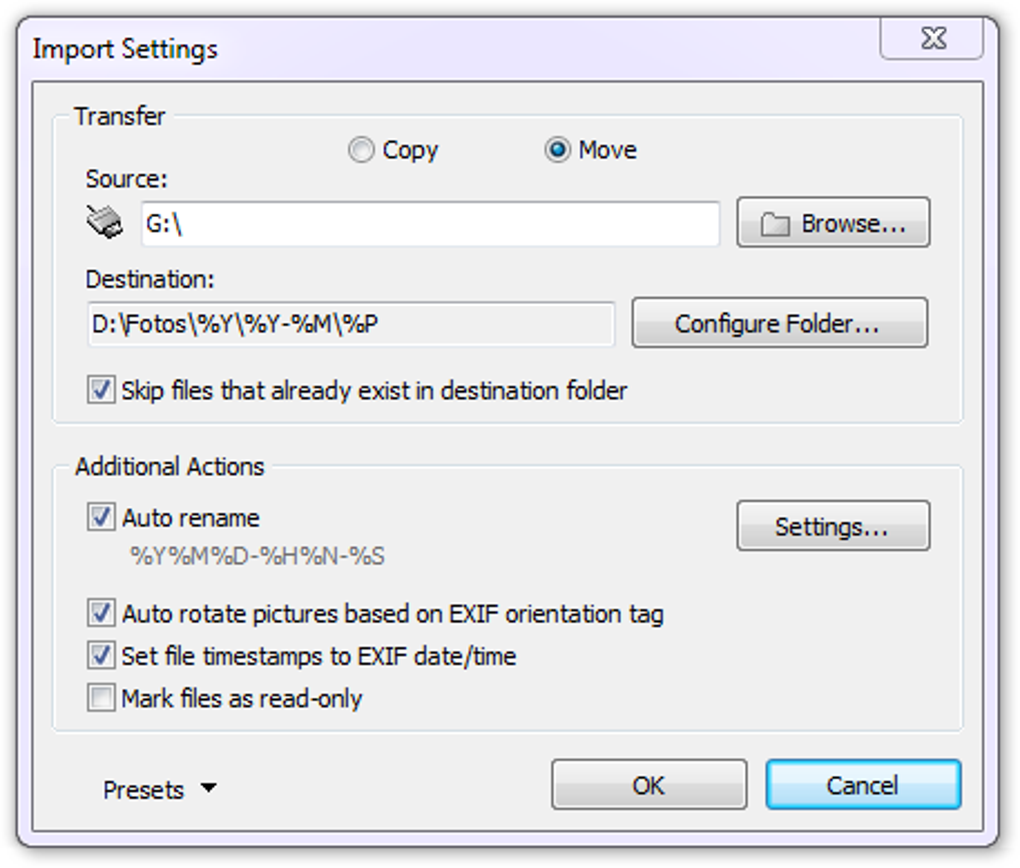Disable the Auto rename checkbox
The height and width of the screenshot is (868, 1020).
point(101,517)
